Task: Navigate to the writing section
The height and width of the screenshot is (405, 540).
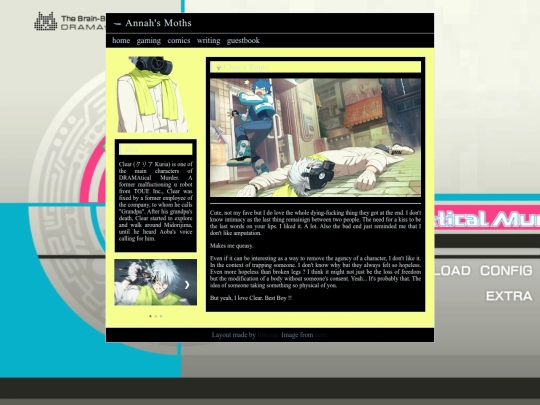Action: pyautogui.click(x=208, y=41)
